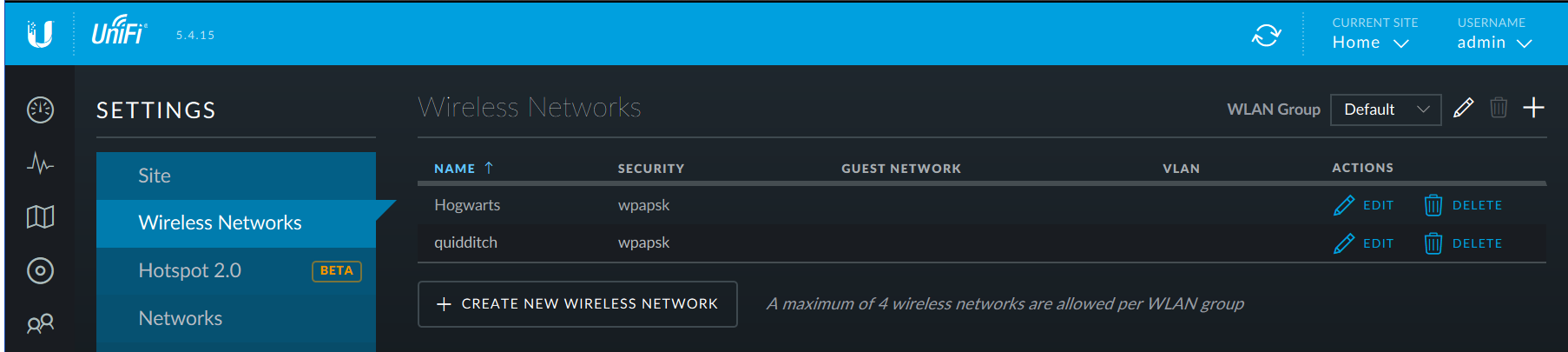The width and height of the screenshot is (1568, 352).
Task: Click the Ubiquiti logo icon
Action: [40, 34]
